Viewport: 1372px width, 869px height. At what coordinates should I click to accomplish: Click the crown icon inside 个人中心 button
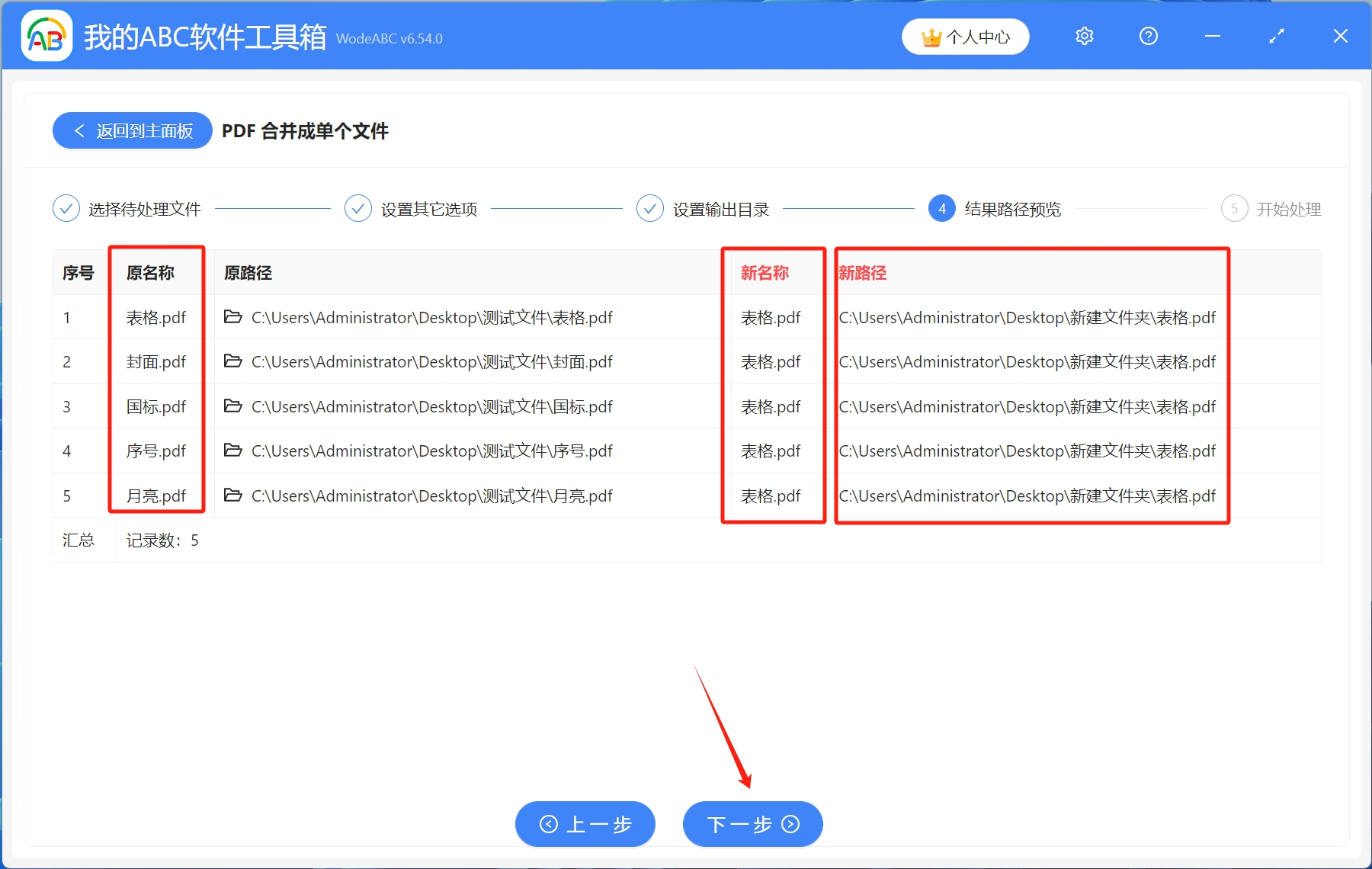pyautogui.click(x=931, y=35)
